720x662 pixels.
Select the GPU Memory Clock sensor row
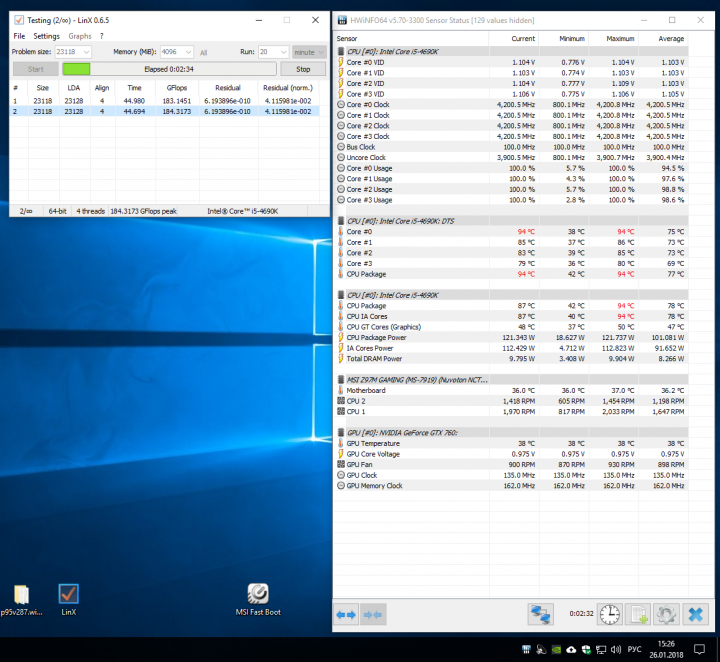[x=512, y=486]
